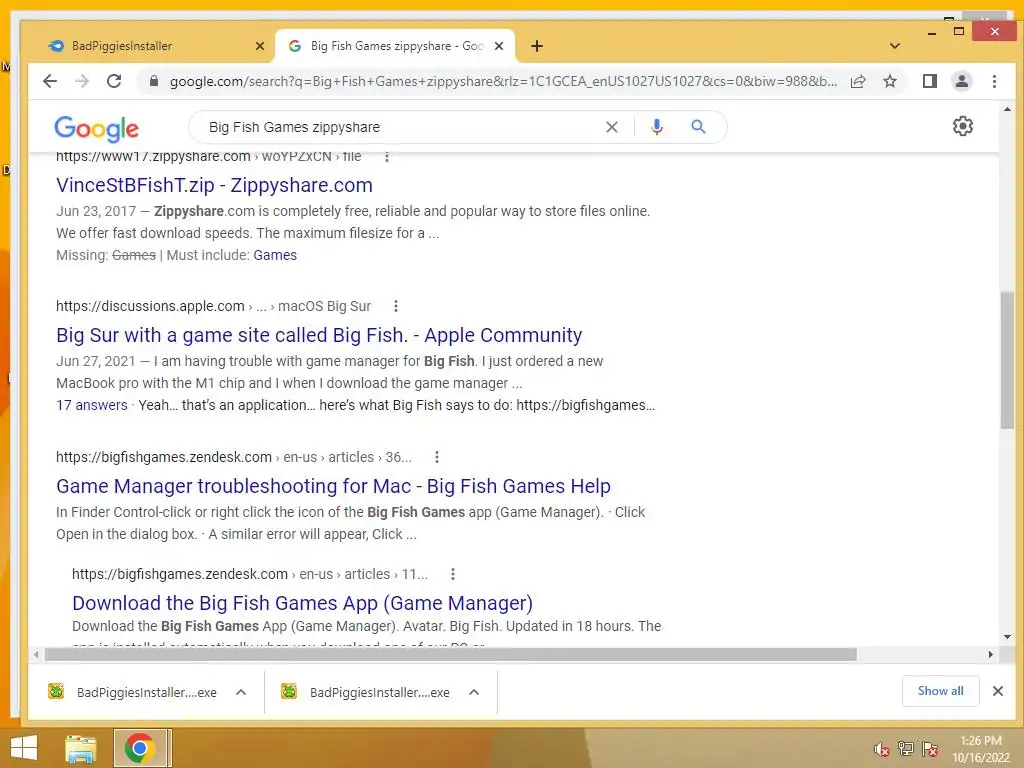
Task: Clear the Google search box text
Action: tap(611, 127)
